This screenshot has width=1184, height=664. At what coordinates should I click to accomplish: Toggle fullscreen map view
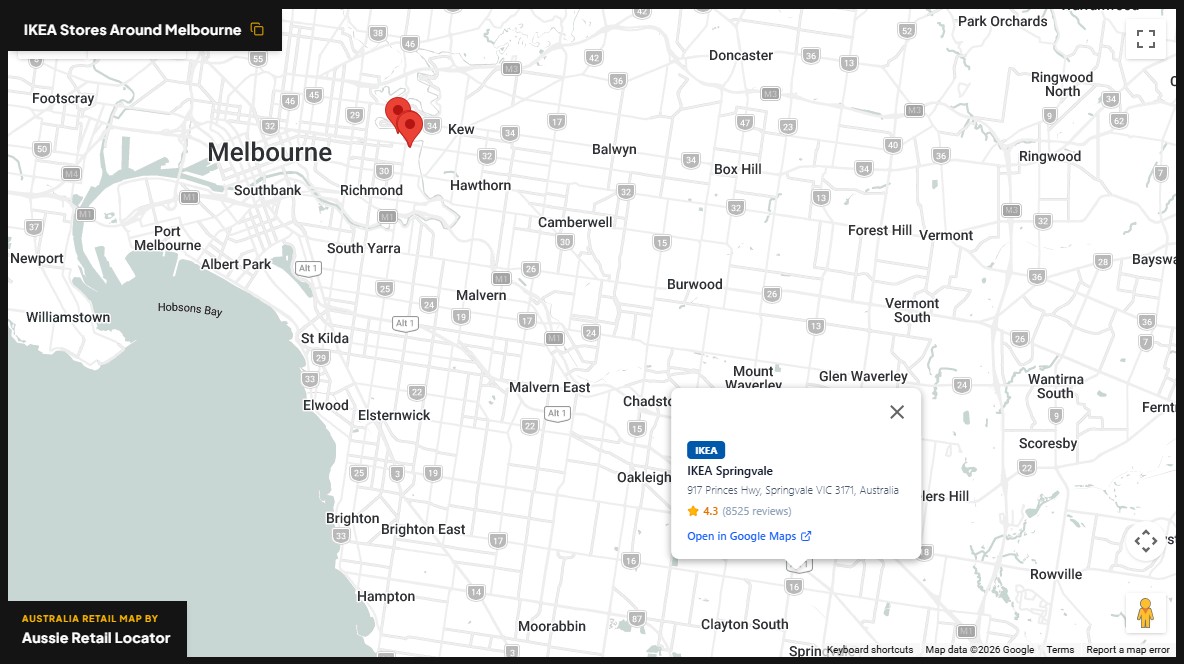coord(1145,39)
